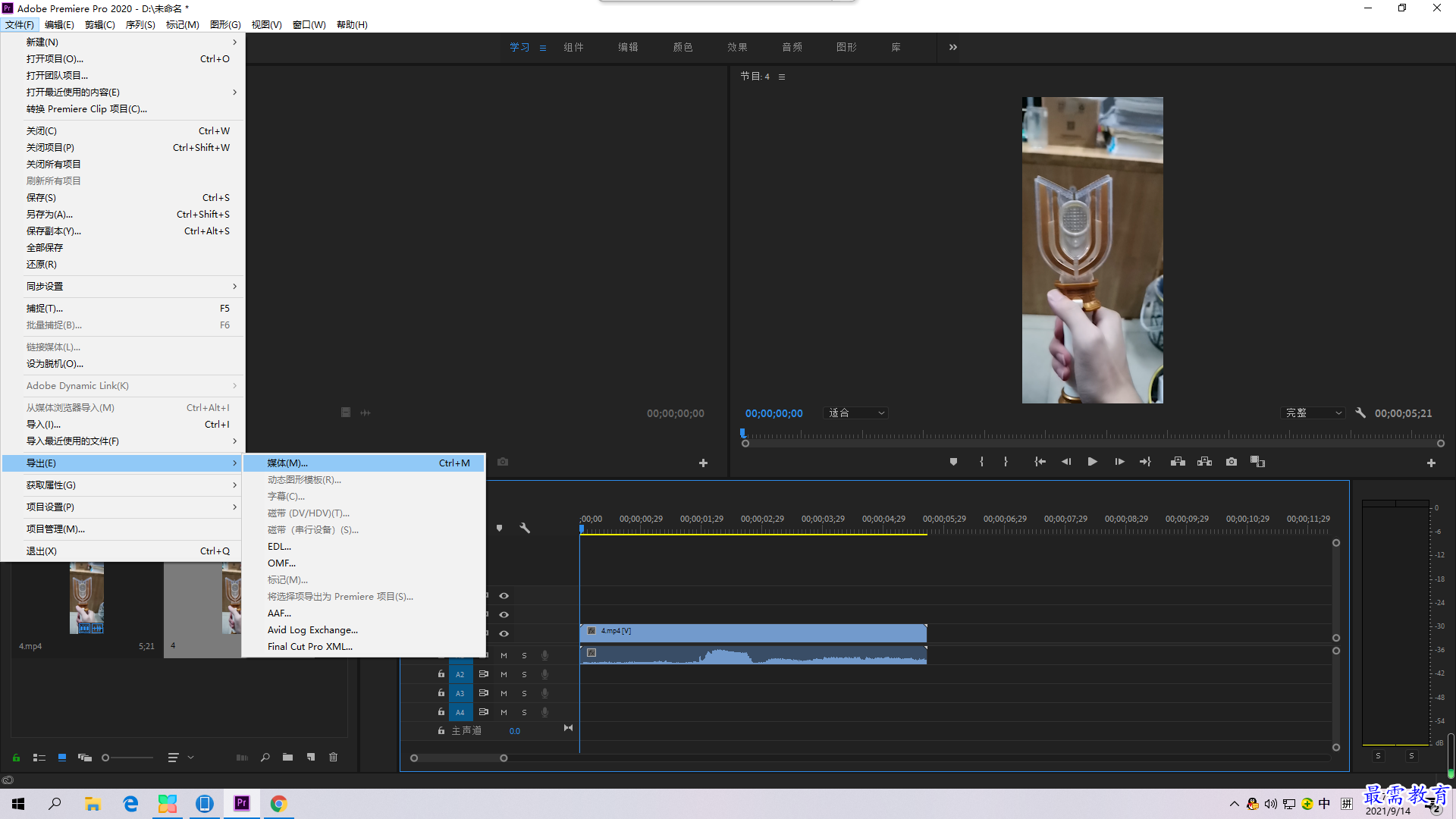
Task: Open the playback resolution dropdown (完整)
Action: point(1313,413)
